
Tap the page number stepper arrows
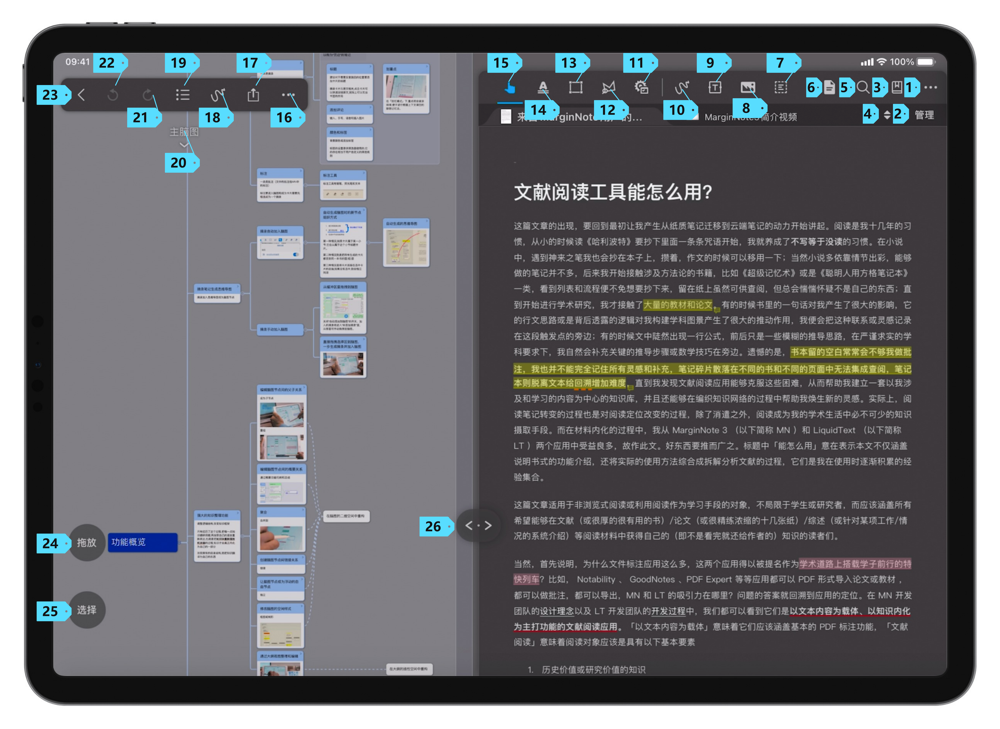(x=887, y=114)
